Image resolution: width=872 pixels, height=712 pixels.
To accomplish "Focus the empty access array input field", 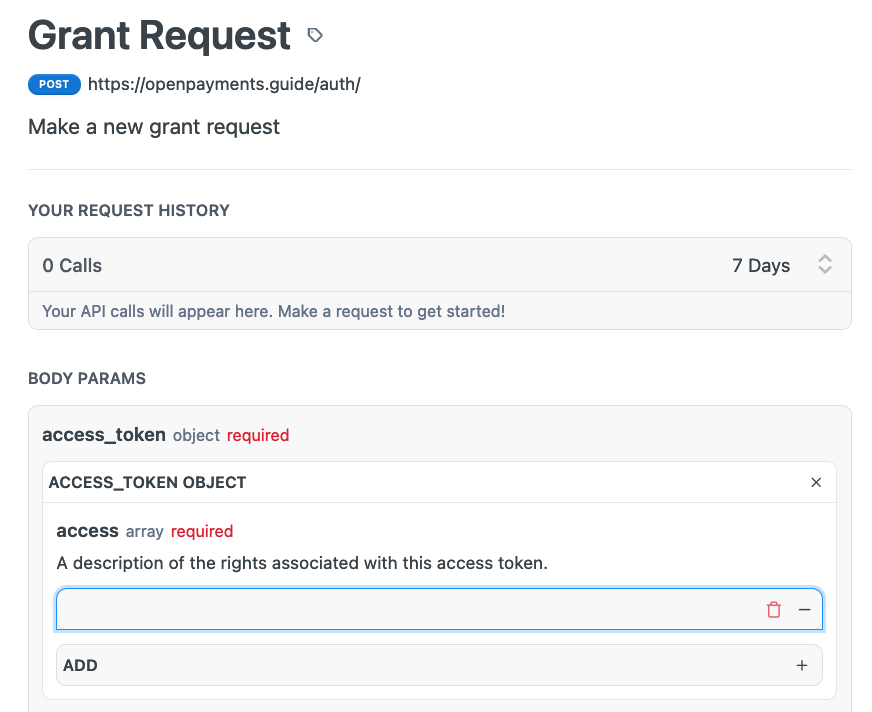I will pyautogui.click(x=400, y=609).
